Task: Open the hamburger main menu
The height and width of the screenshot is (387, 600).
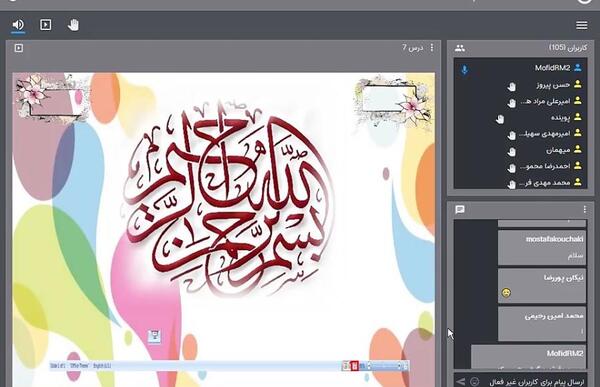Action: [582, 25]
